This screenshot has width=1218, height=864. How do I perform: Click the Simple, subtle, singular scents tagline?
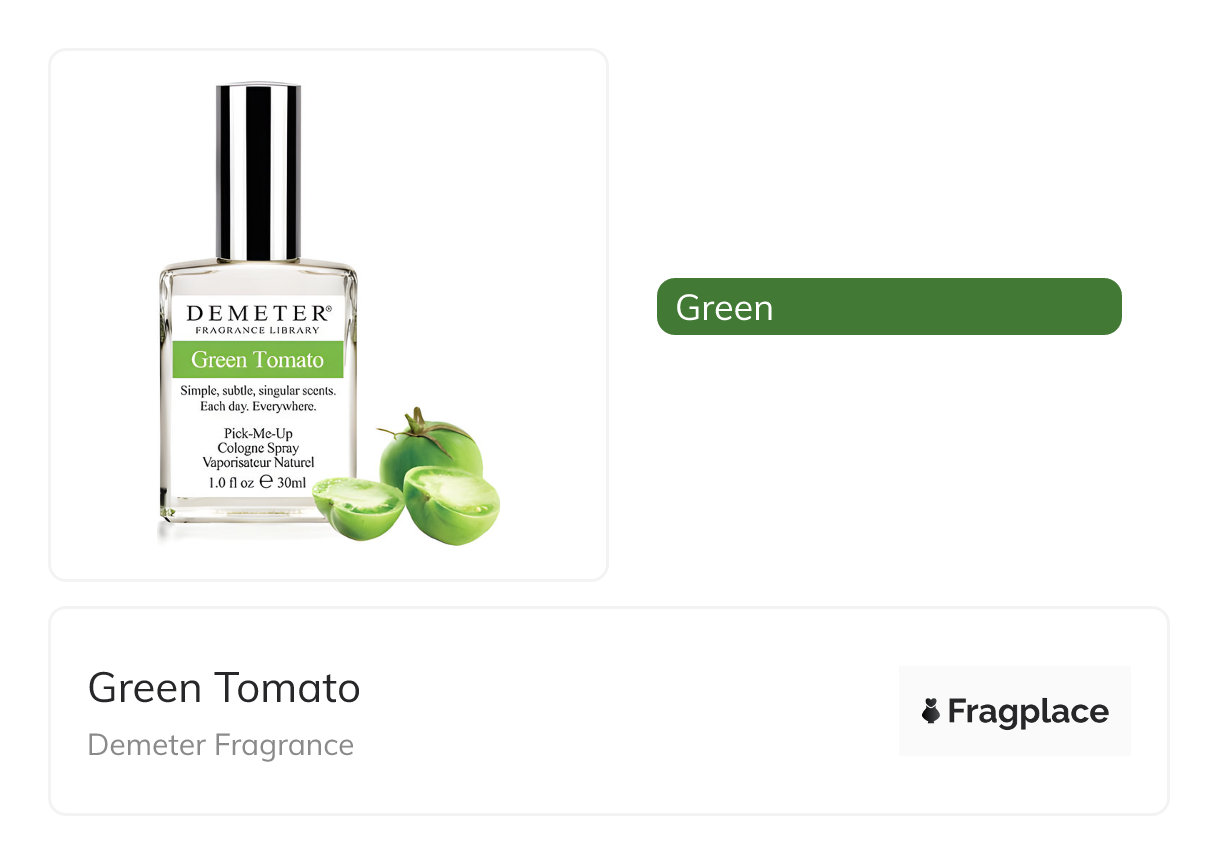click(x=258, y=391)
